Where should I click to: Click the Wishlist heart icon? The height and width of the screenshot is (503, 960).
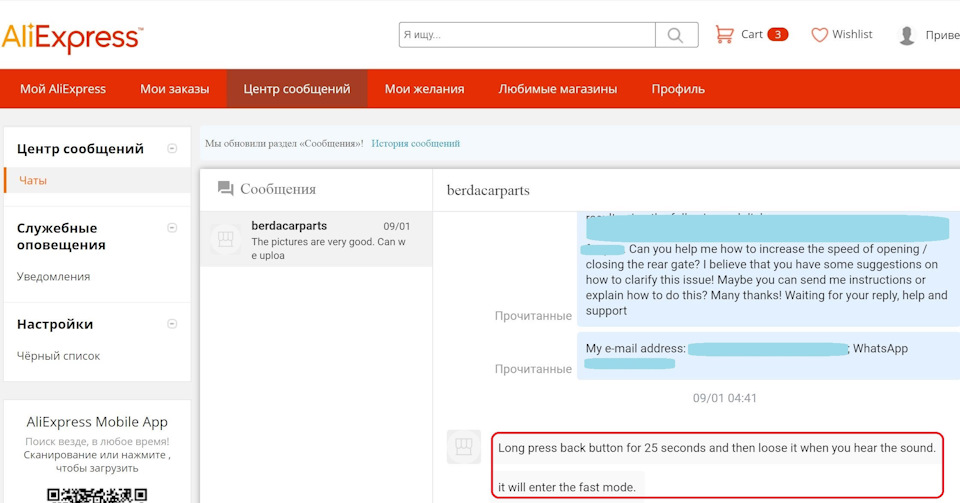pos(819,35)
